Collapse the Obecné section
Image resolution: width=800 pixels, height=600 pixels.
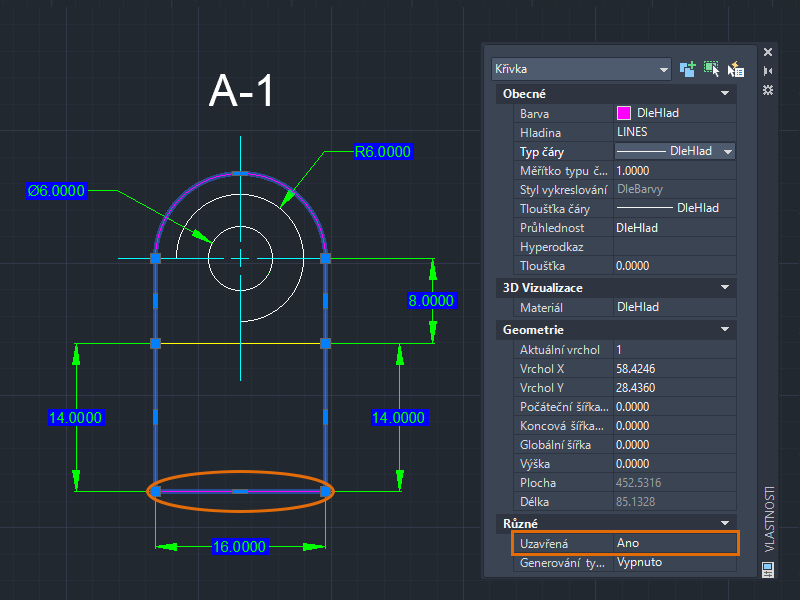(x=725, y=93)
